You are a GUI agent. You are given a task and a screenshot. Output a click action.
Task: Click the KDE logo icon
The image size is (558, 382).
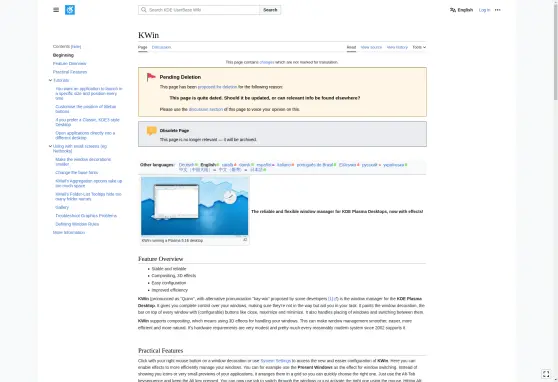(x=70, y=10)
